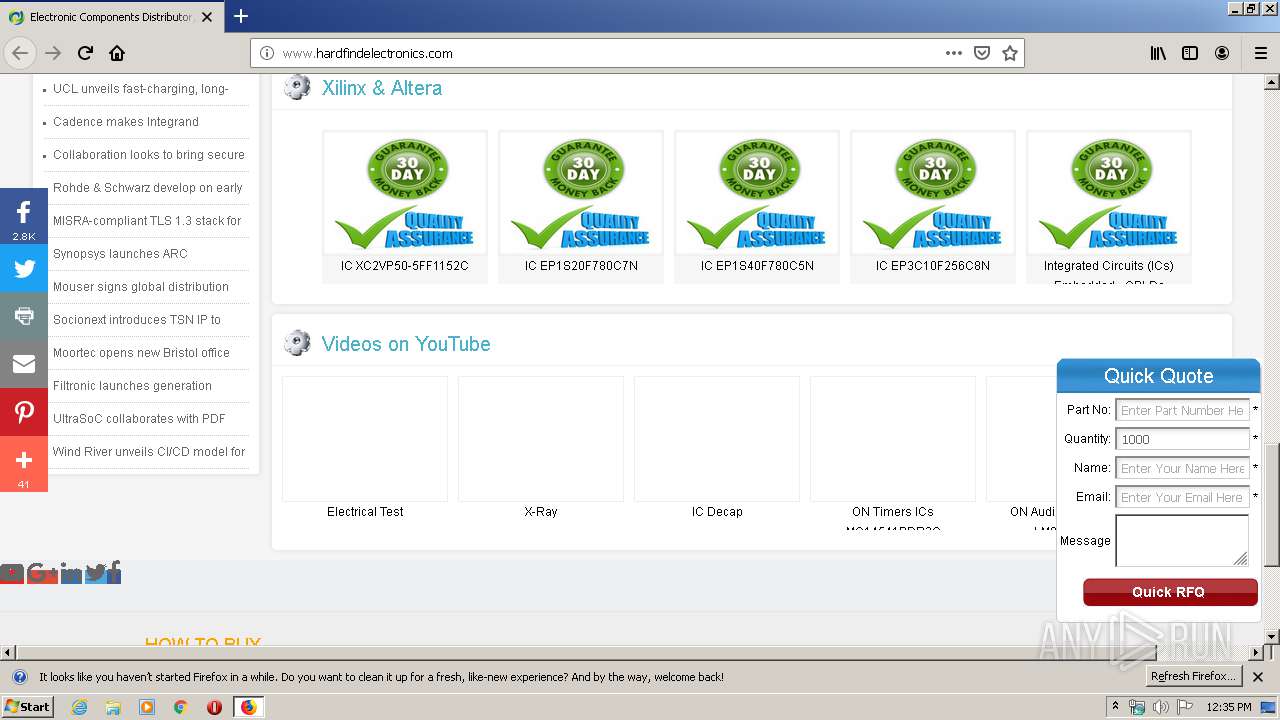Open the Windows Start menu

coord(27,707)
